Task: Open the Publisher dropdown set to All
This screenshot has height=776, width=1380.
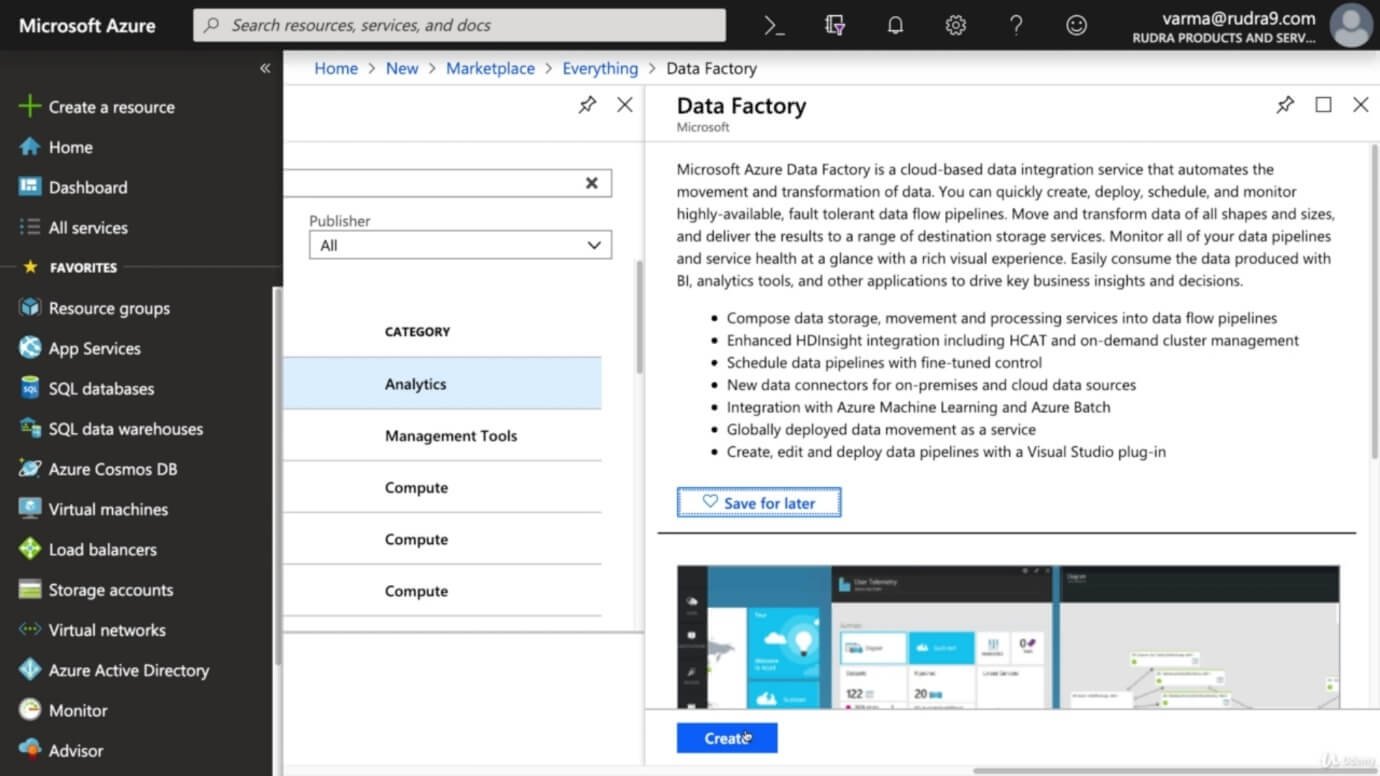Action: click(460, 245)
